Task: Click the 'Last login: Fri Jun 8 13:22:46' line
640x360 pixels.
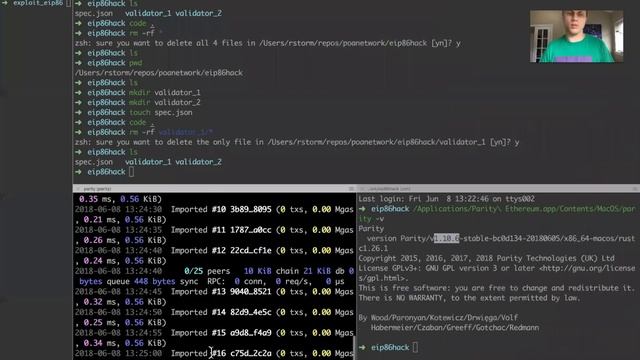Action: [x=447, y=199]
